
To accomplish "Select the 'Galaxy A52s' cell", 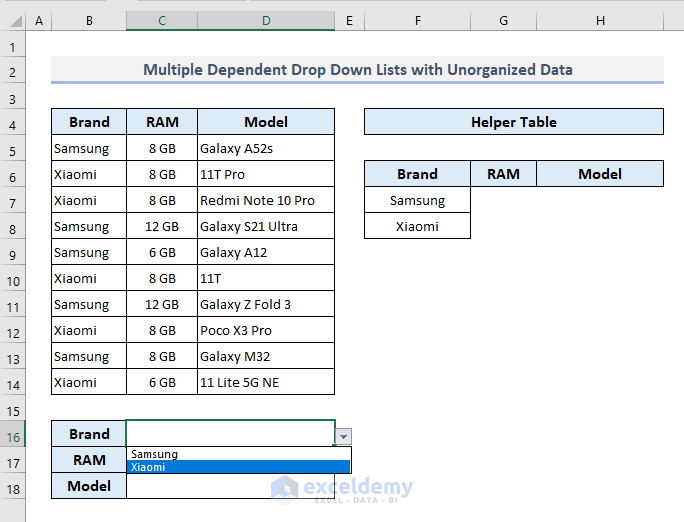I will click(266, 148).
